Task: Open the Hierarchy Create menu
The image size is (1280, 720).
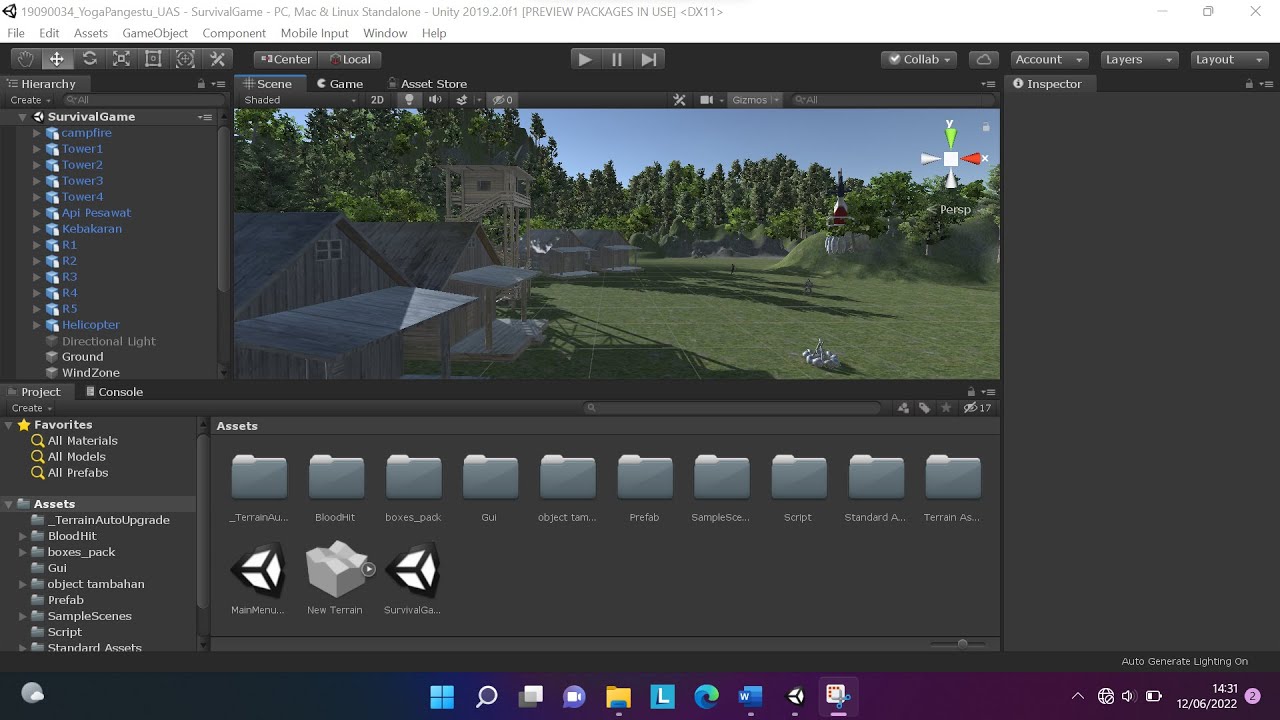Action: (30, 100)
